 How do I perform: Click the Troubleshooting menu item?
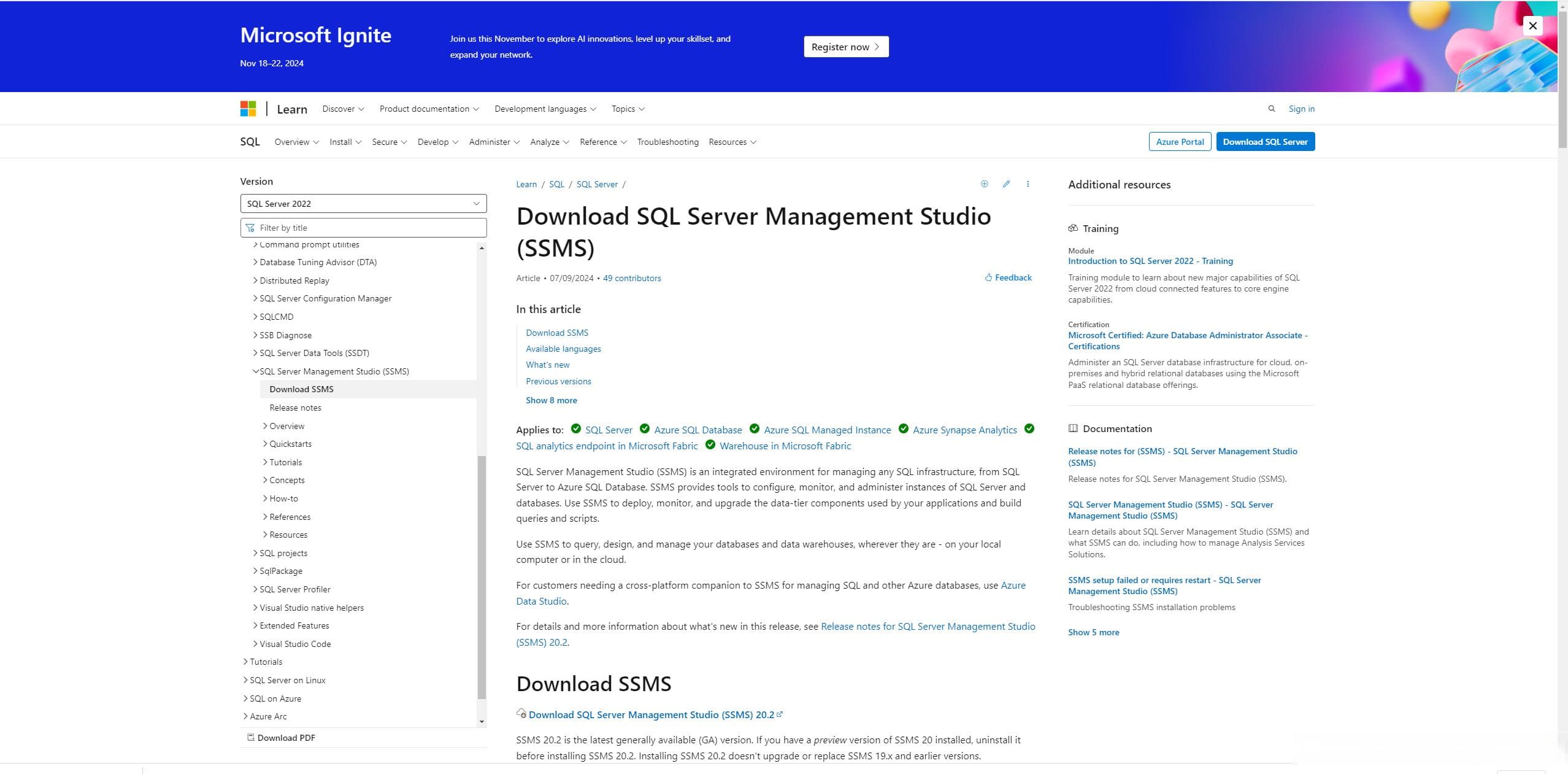[x=667, y=142]
